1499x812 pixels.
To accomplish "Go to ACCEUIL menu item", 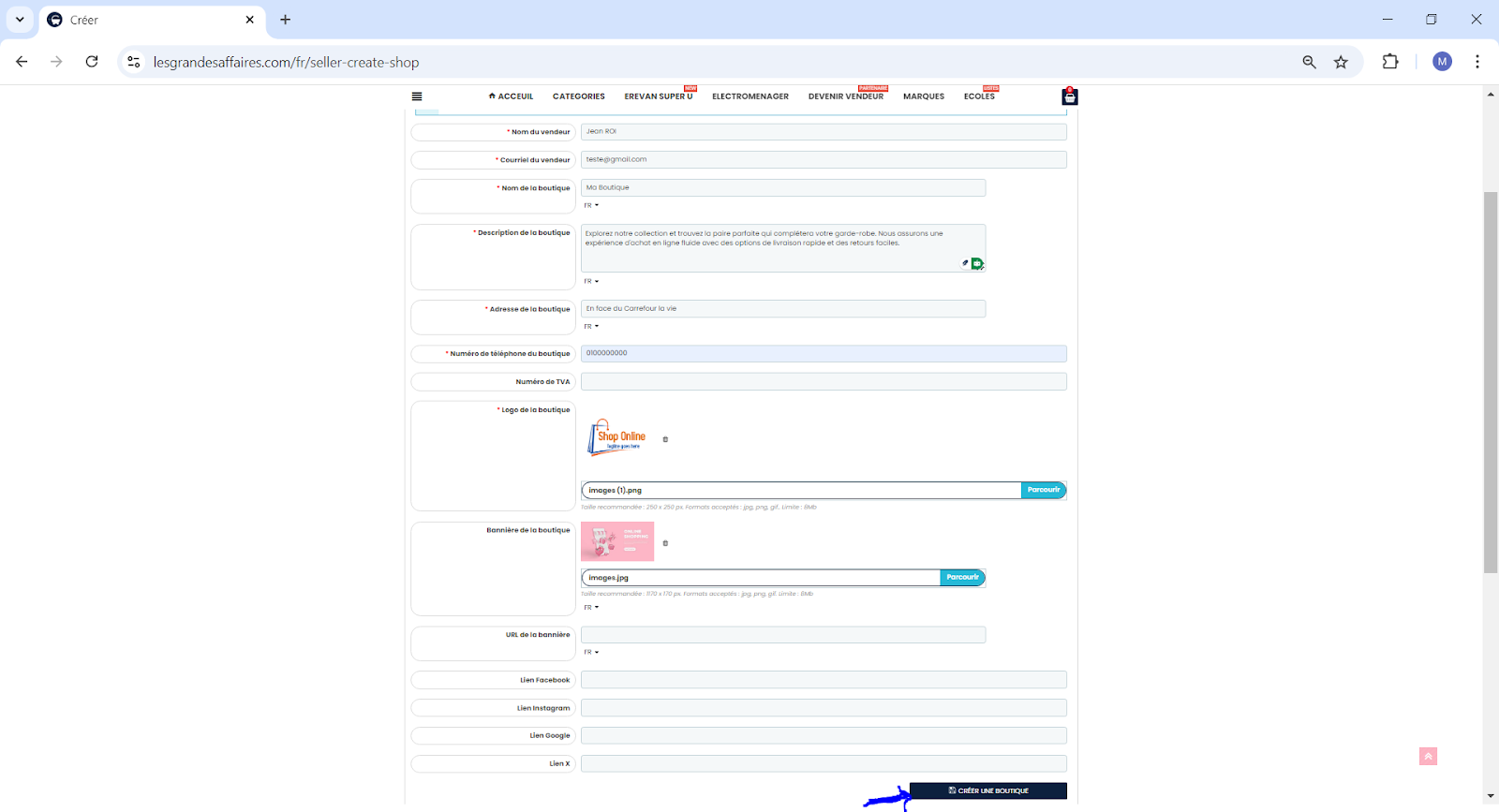I will 511,96.
